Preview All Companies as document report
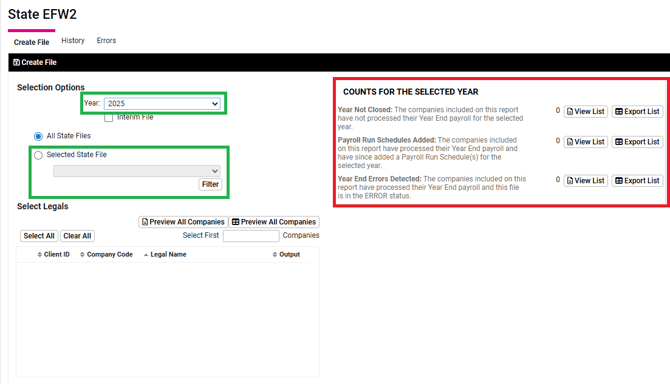 point(183,222)
